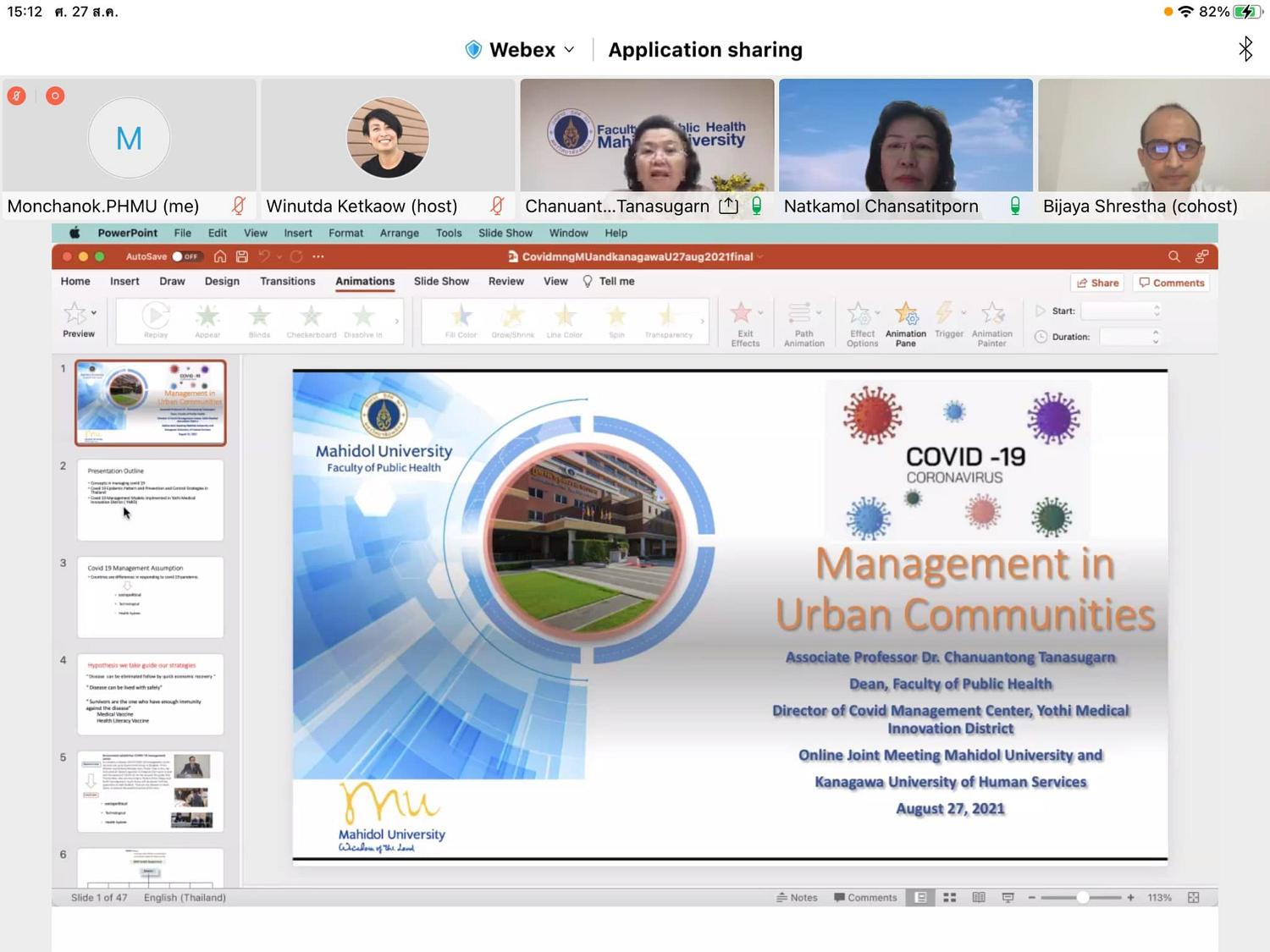Select the Spin emphasis animation

point(616,322)
